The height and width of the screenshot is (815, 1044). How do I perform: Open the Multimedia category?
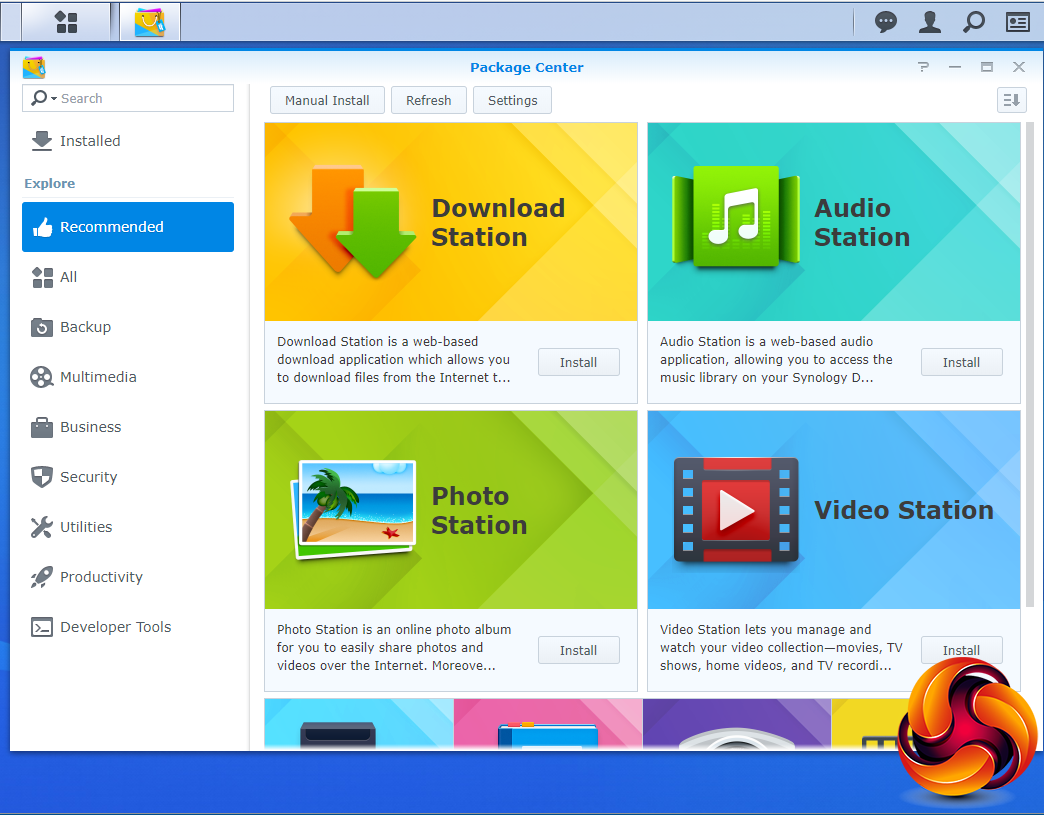(x=97, y=377)
